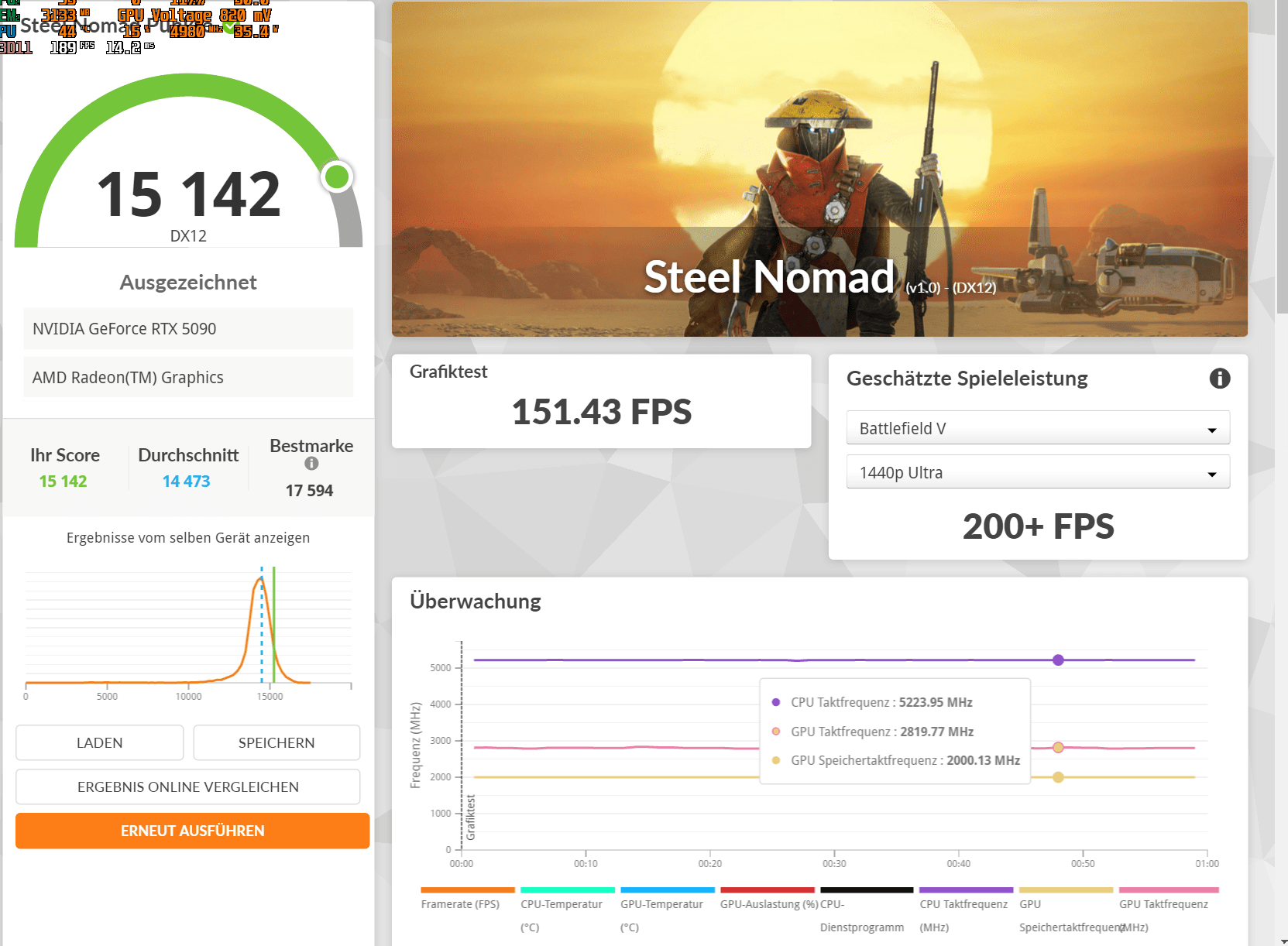Viewport: 1288px width, 946px height.
Task: Open the Battlefield V game dropdown
Action: coord(1038,428)
